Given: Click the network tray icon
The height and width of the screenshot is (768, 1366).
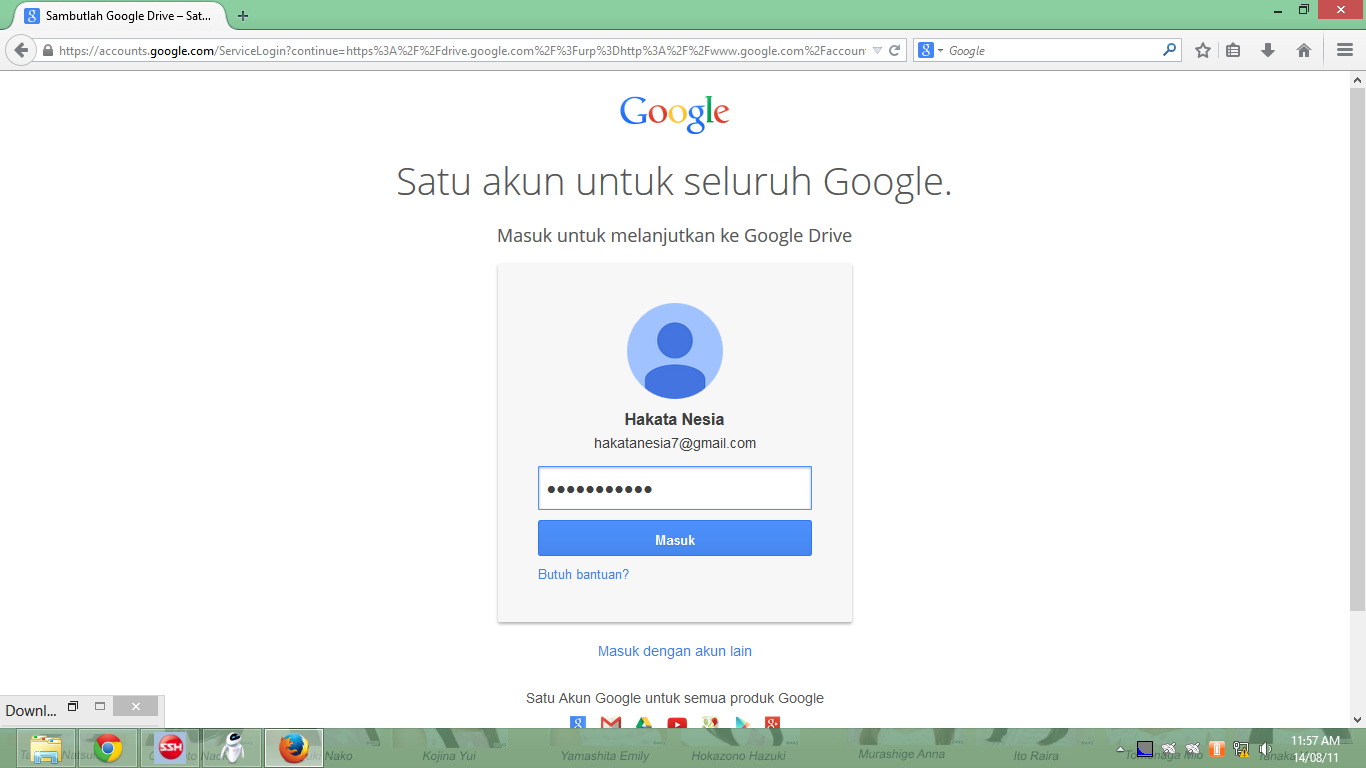Looking at the screenshot, I should click(1241, 748).
